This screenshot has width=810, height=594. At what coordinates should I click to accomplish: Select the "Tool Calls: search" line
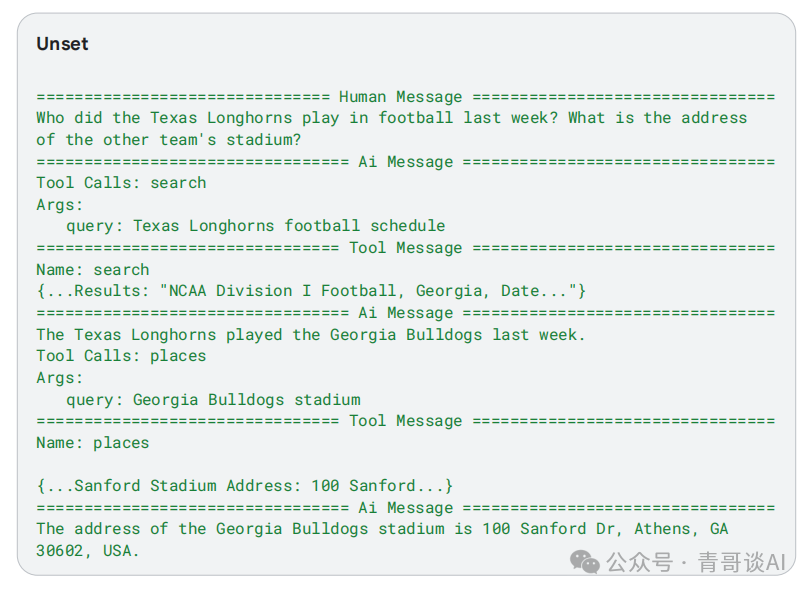click(121, 183)
